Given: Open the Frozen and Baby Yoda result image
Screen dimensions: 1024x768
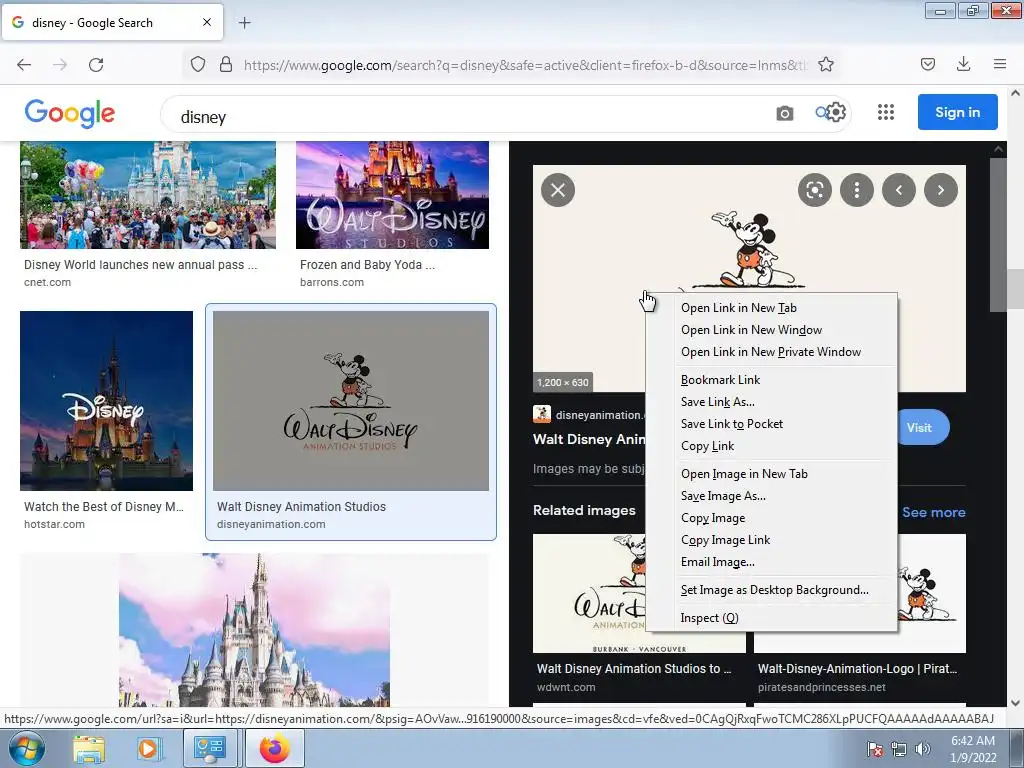Looking at the screenshot, I should [392, 195].
